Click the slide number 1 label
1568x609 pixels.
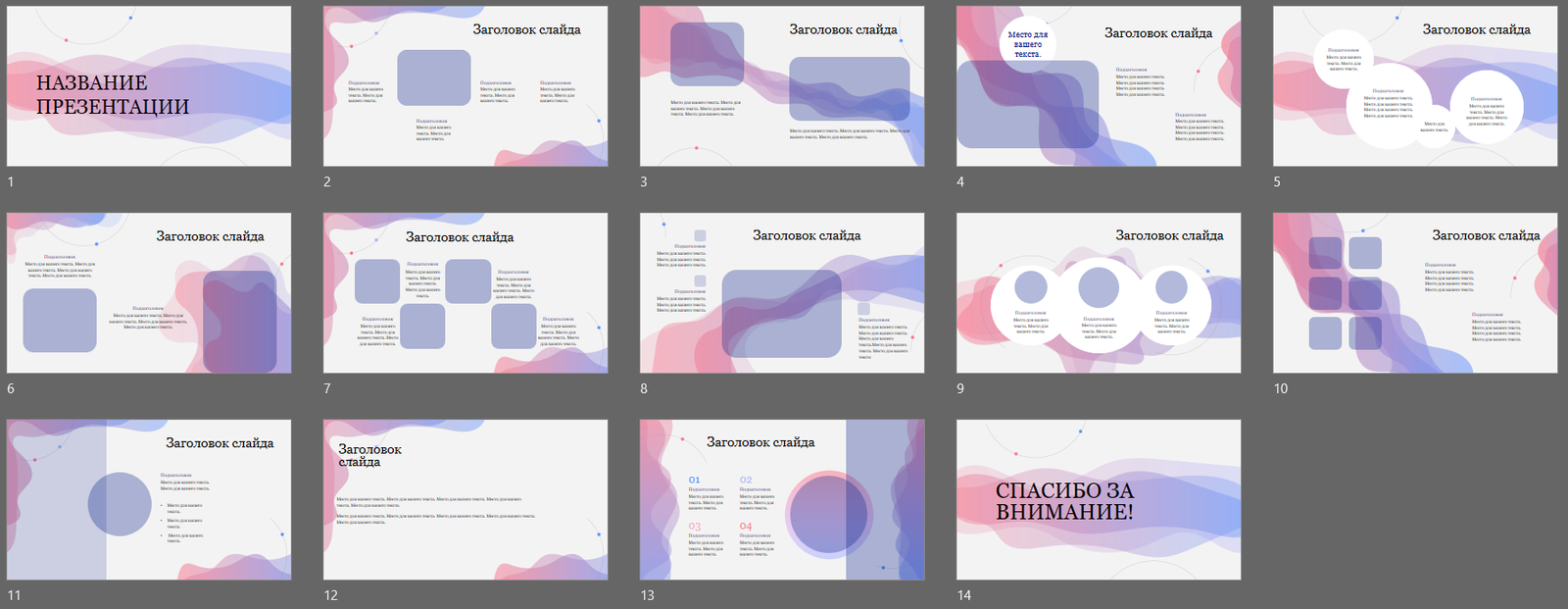click(x=11, y=182)
